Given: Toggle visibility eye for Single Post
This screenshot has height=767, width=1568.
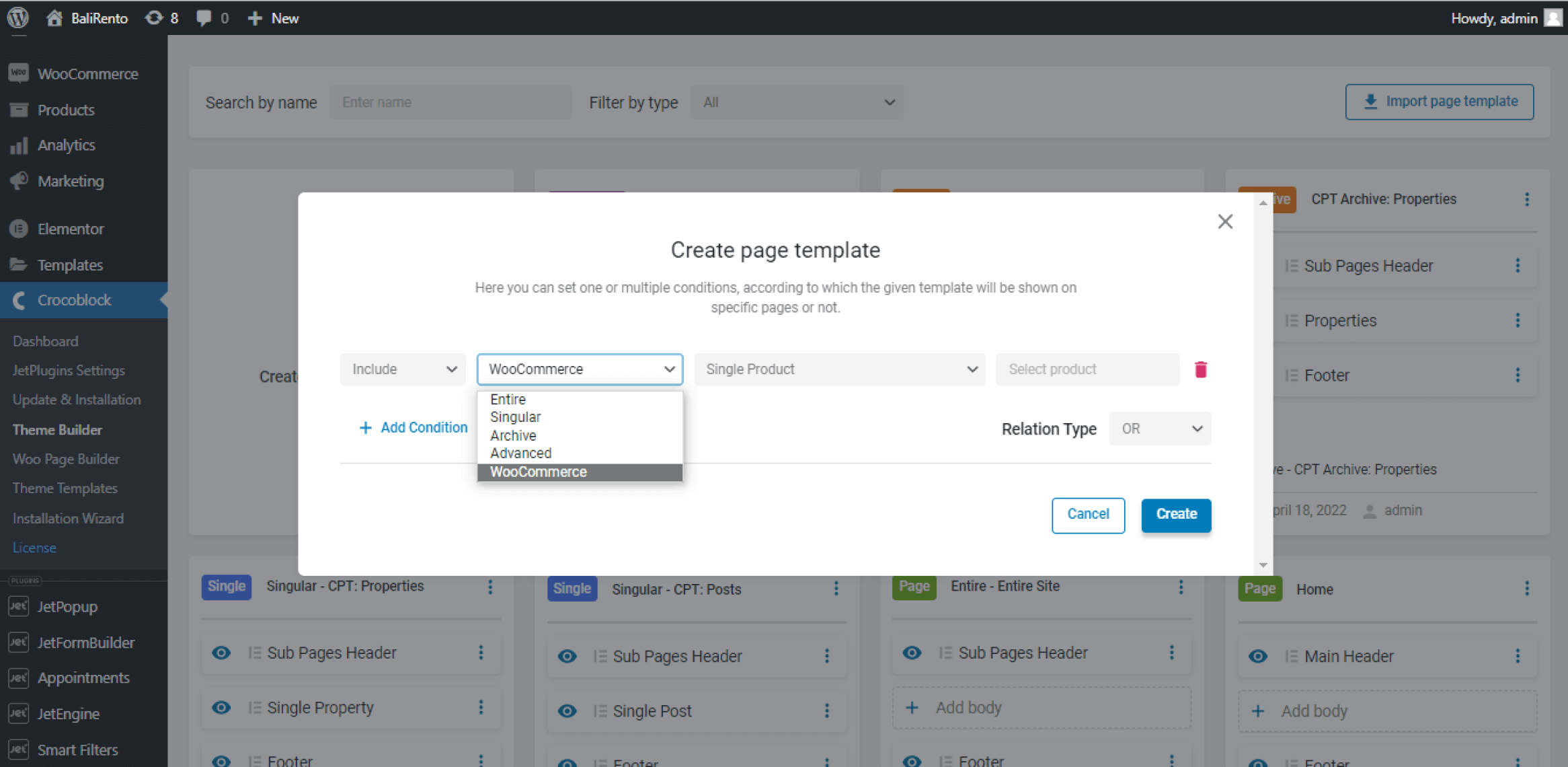Looking at the screenshot, I should (x=567, y=710).
